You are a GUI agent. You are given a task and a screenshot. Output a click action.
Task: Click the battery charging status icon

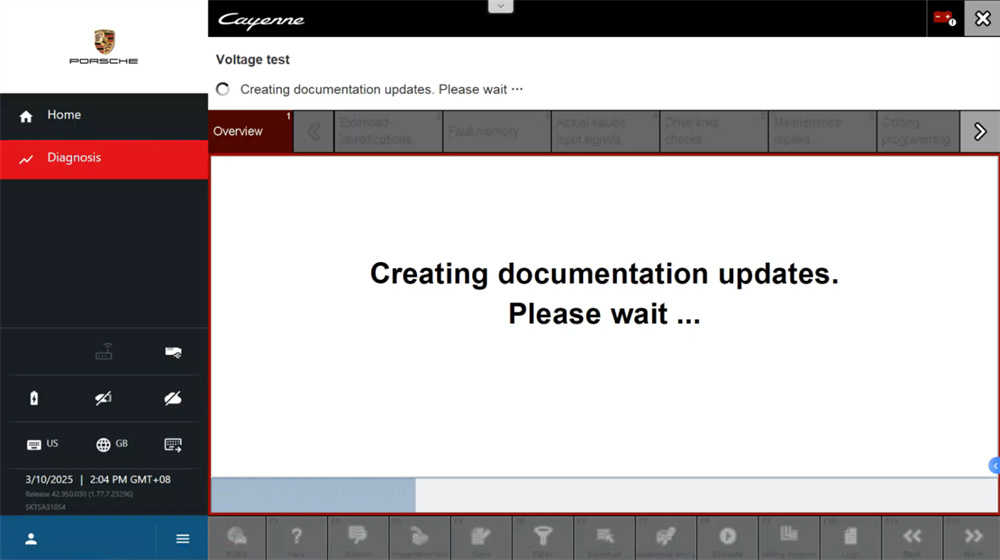pyautogui.click(x=35, y=398)
